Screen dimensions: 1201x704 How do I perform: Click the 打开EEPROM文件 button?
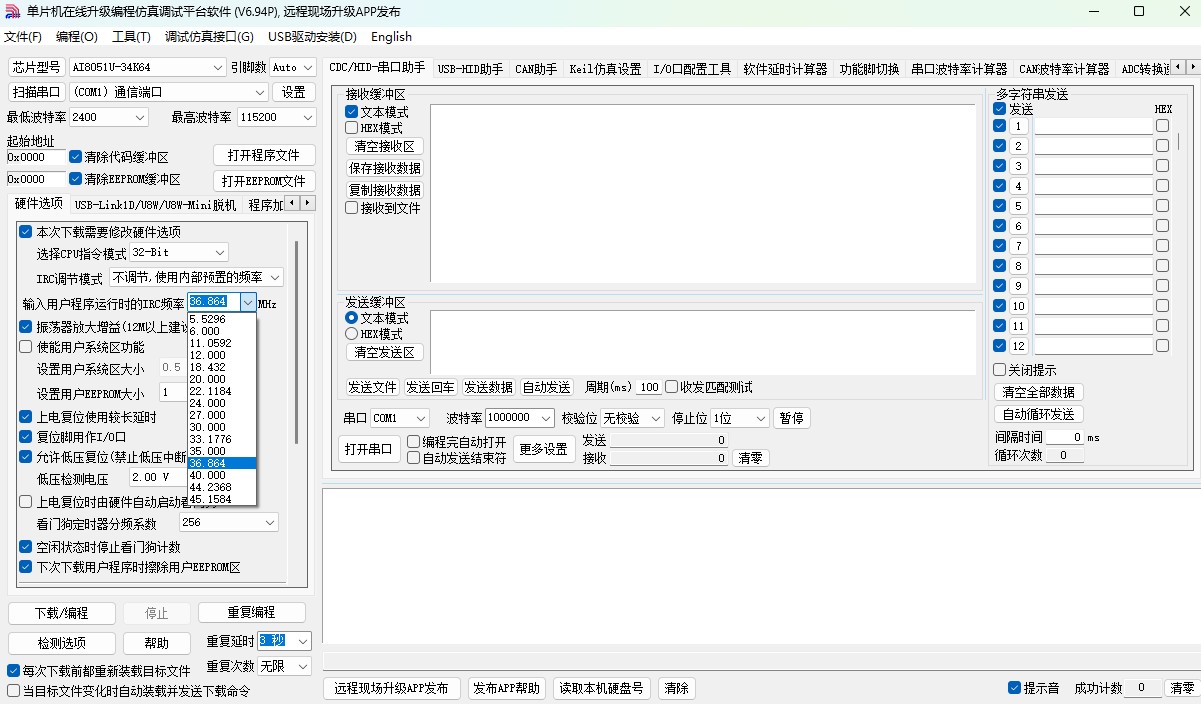[x=263, y=181]
